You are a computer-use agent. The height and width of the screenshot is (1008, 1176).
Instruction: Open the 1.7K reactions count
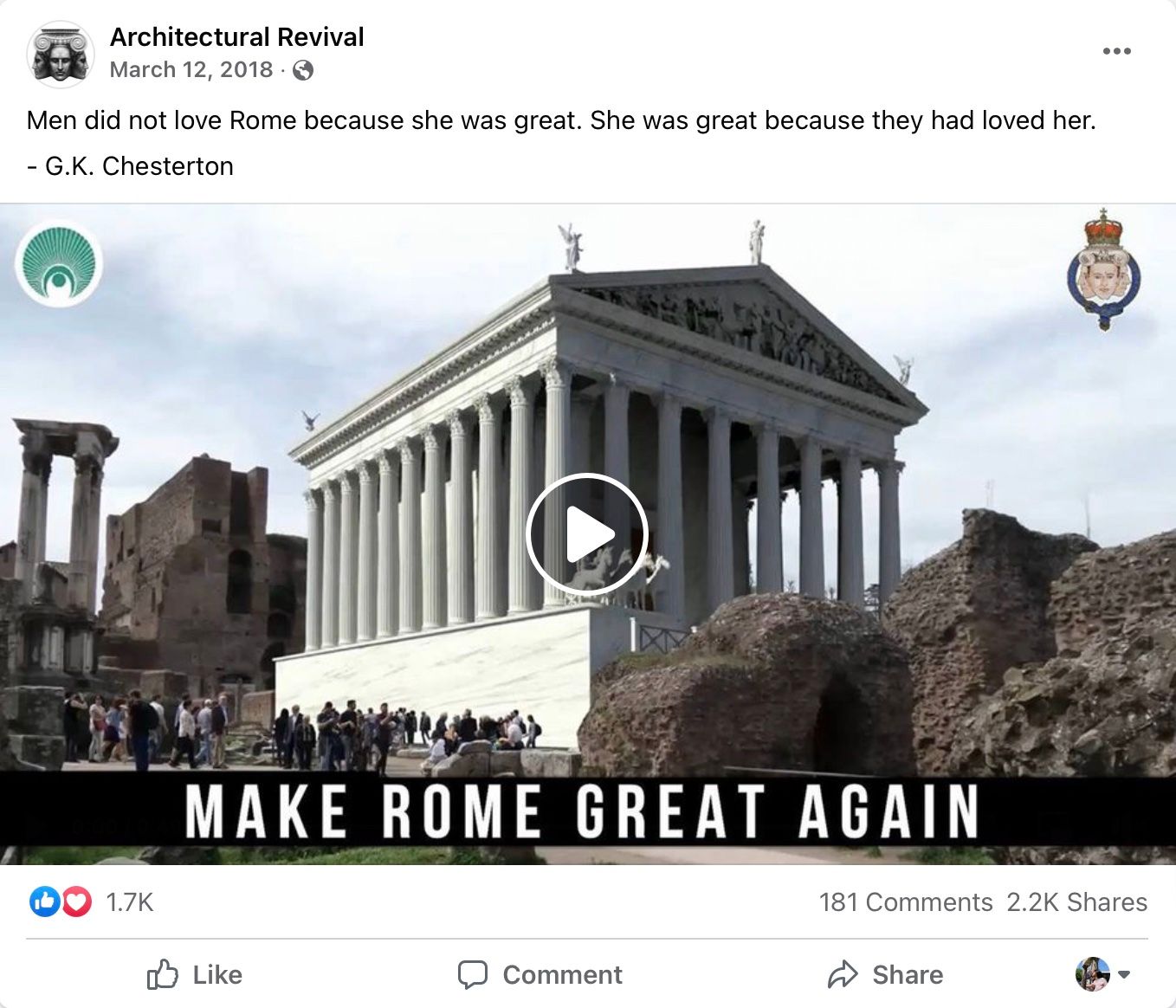[x=130, y=902]
